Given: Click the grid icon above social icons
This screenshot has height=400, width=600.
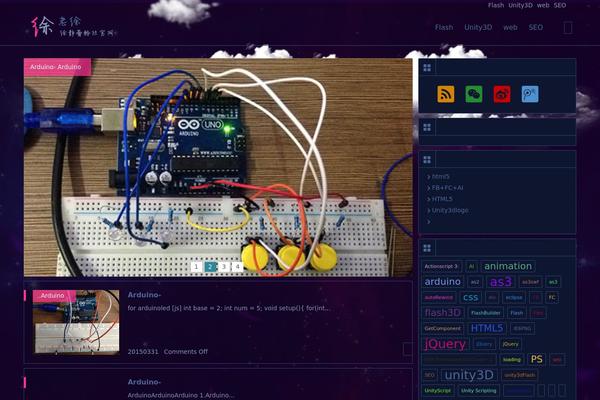Looking at the screenshot, I should point(427,68).
